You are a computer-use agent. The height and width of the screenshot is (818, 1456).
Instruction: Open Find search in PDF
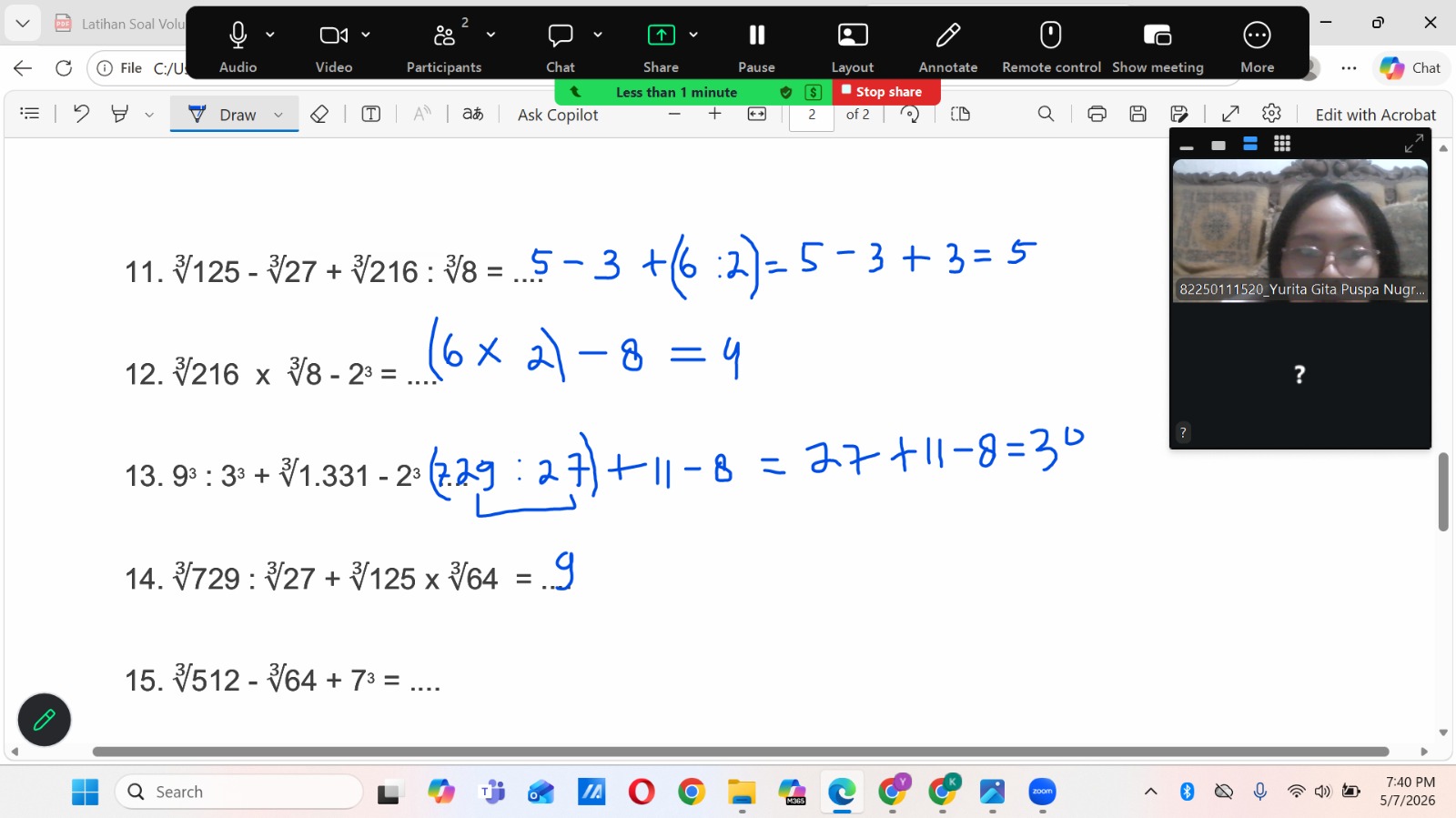1046,114
